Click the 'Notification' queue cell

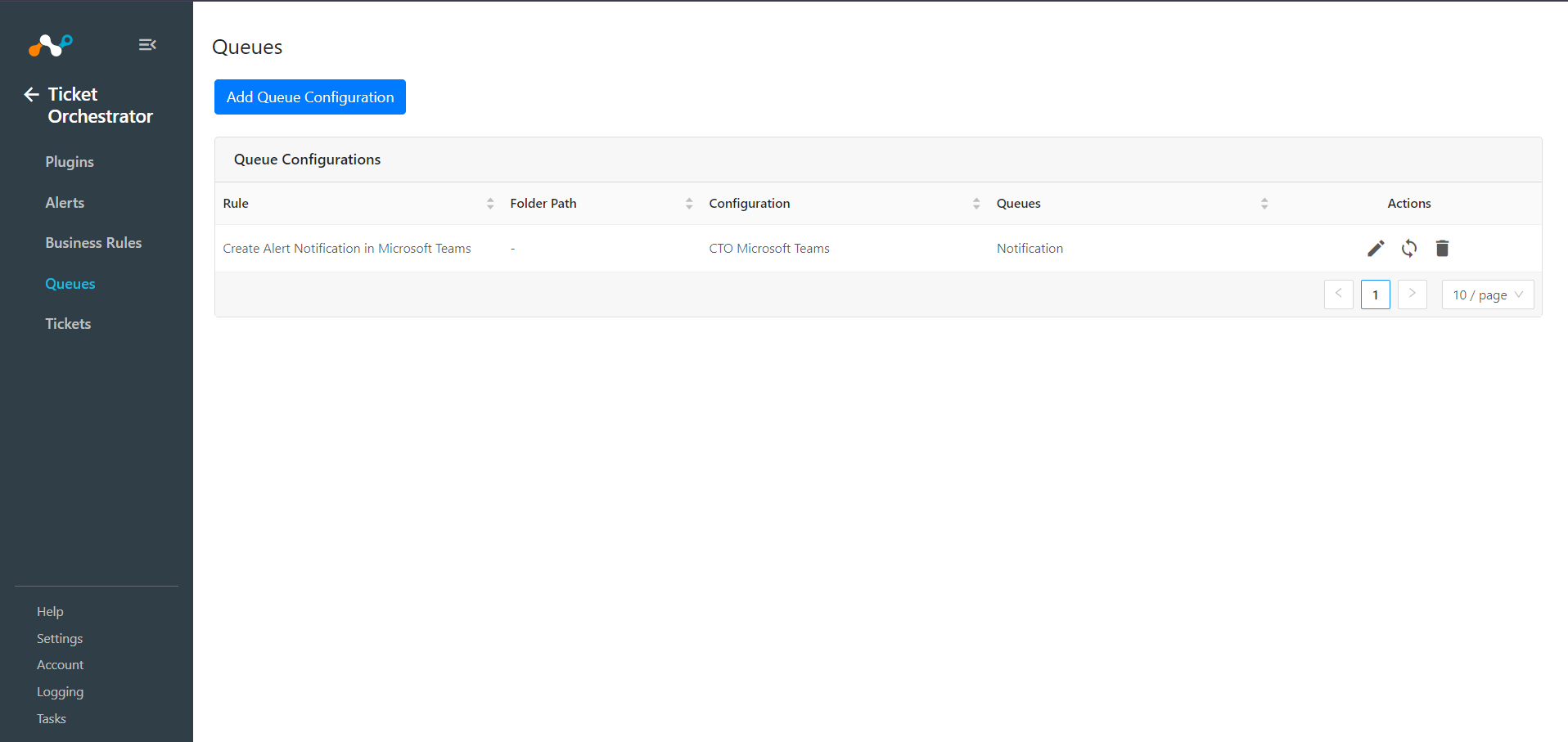pyautogui.click(x=1030, y=249)
